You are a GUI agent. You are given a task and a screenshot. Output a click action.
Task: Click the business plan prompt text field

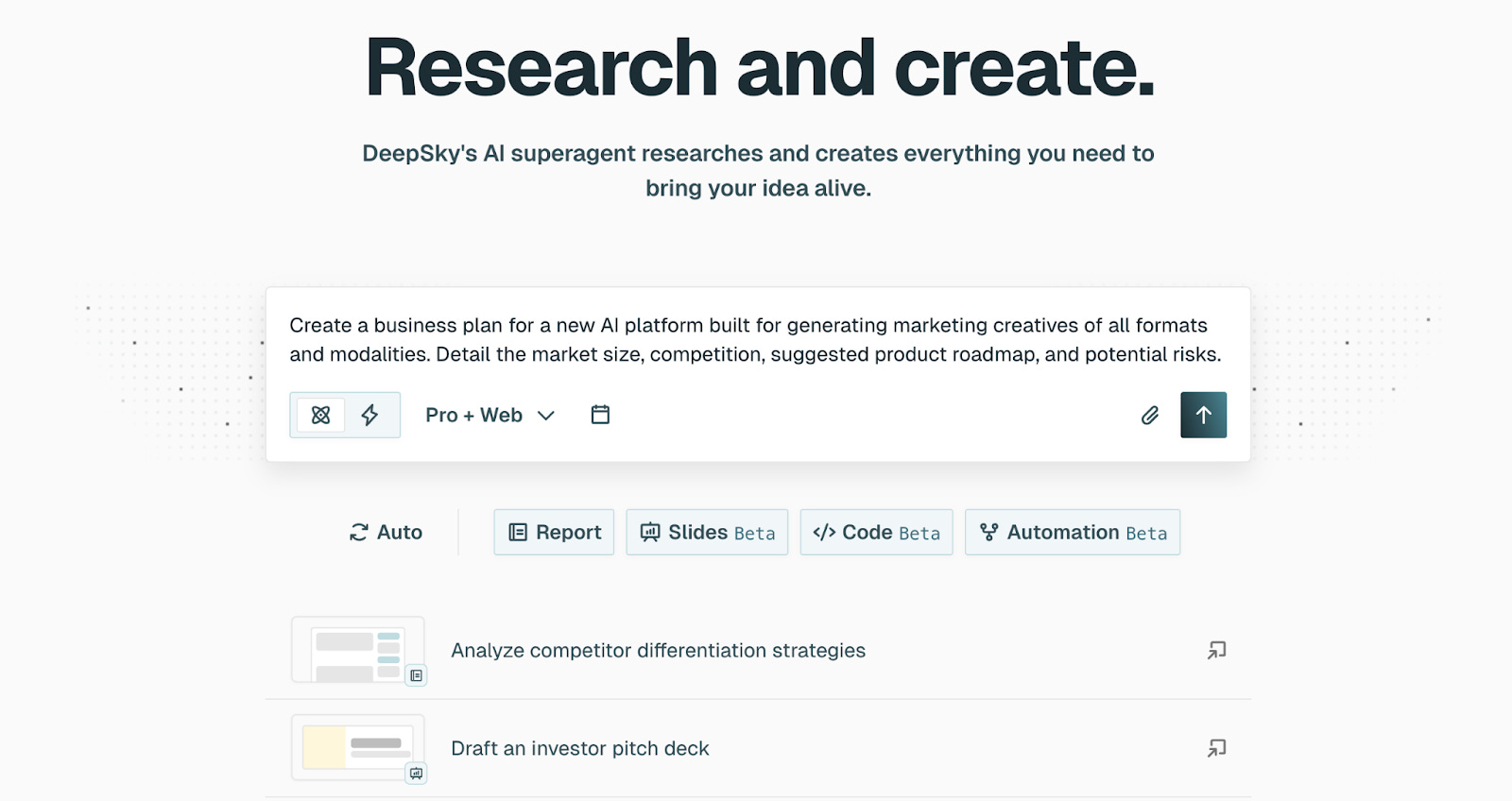[x=757, y=340]
